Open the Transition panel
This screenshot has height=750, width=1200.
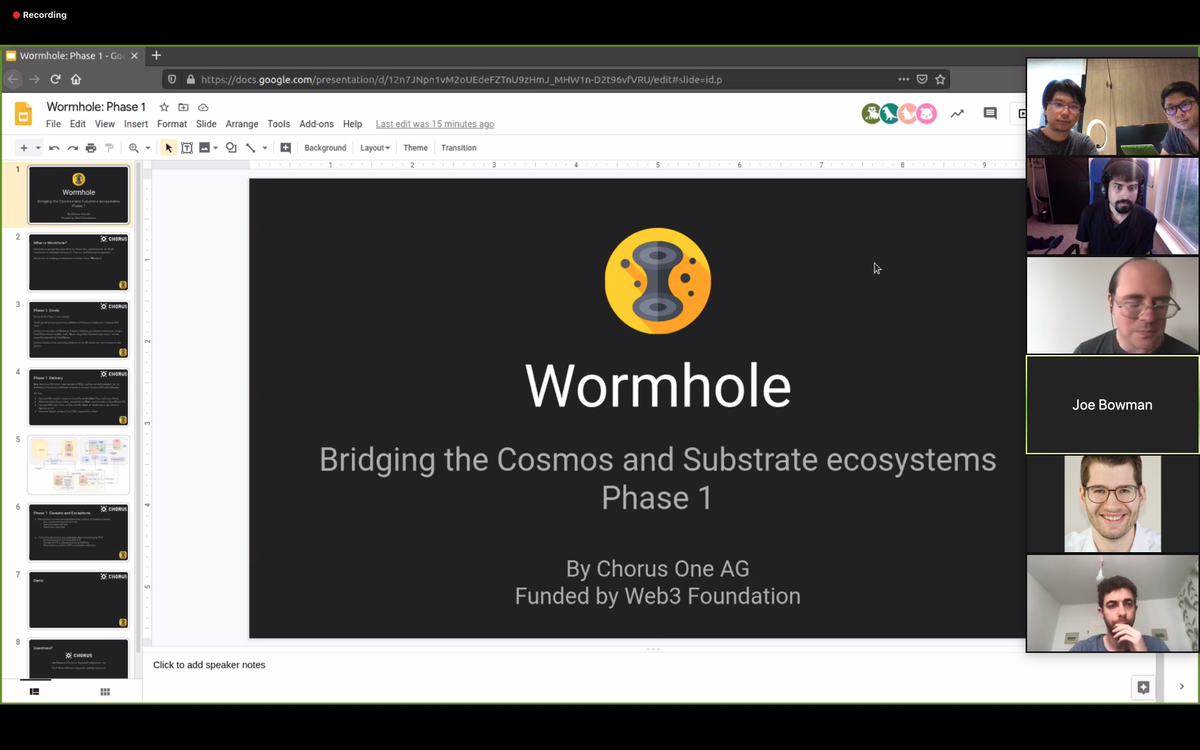tap(459, 148)
